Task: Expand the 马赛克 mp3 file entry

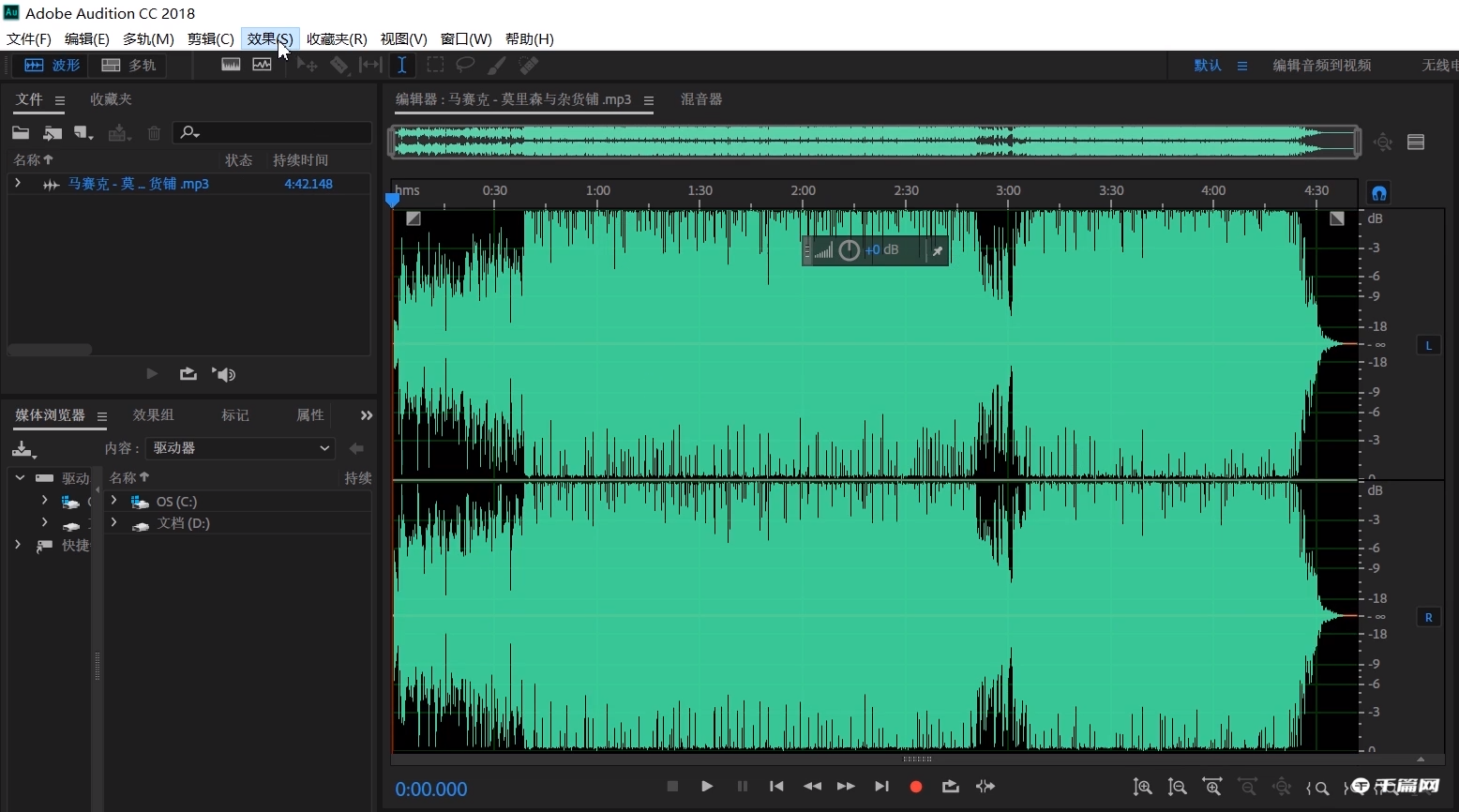Action: point(18,184)
